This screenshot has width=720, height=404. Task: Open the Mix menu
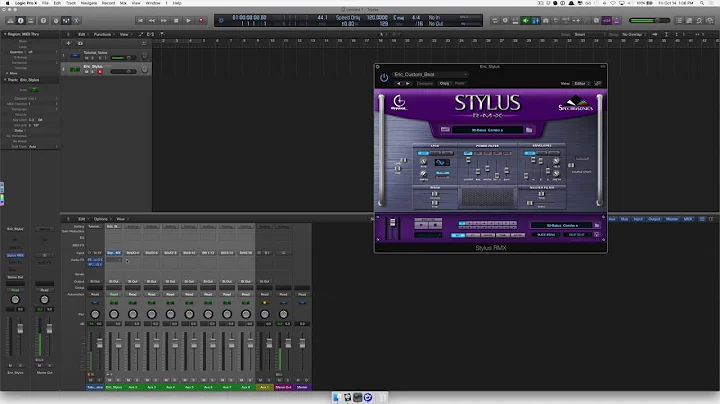(123, 3)
